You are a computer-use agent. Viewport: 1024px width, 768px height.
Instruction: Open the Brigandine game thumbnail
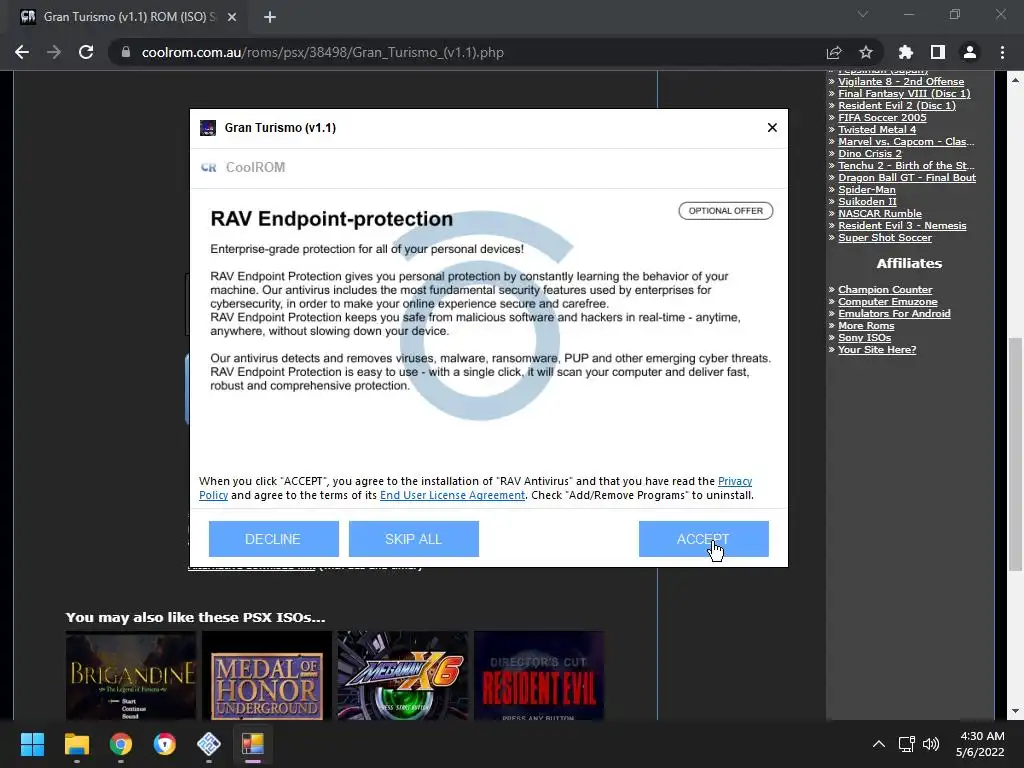(x=131, y=675)
